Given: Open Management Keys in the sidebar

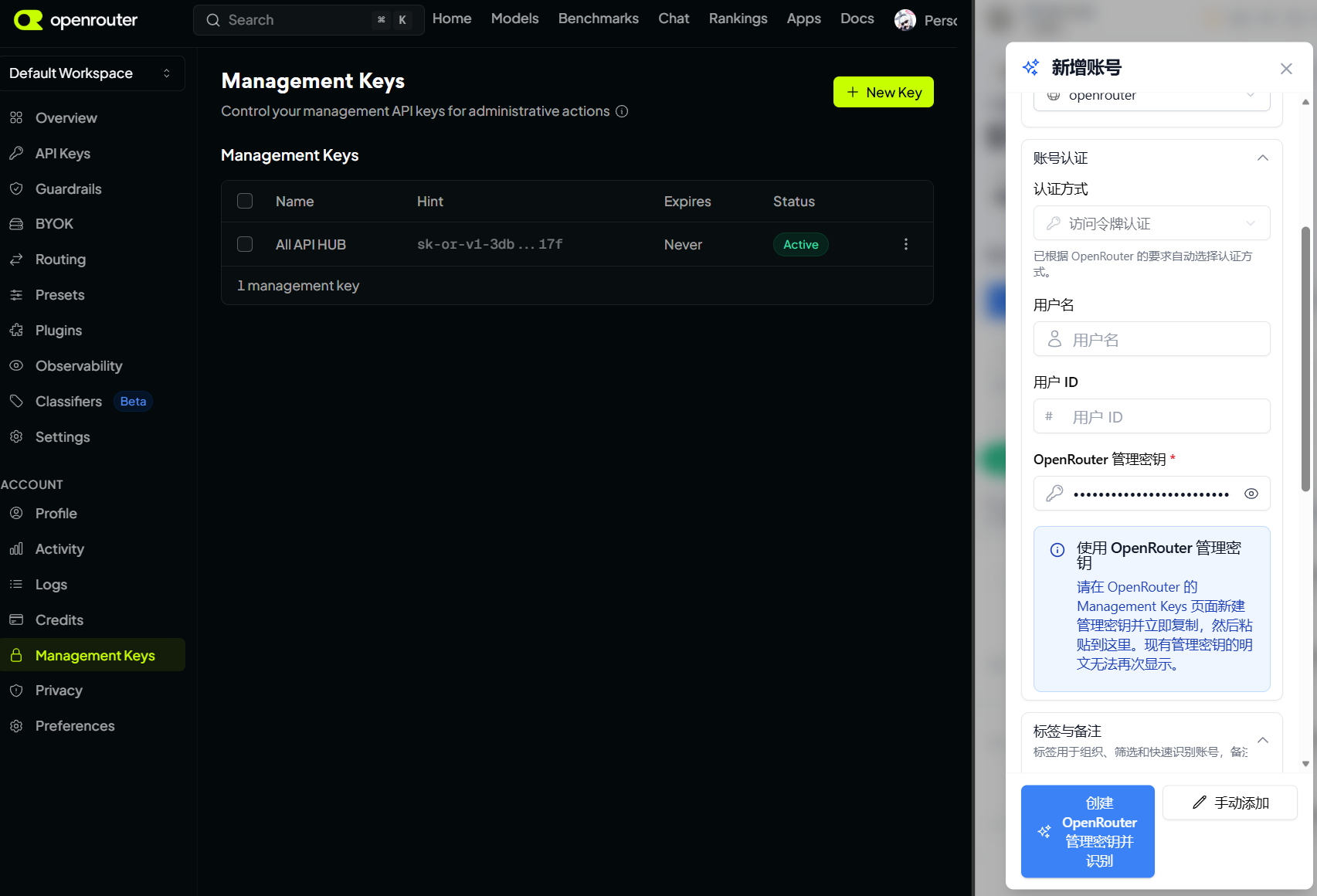Looking at the screenshot, I should tap(93, 655).
